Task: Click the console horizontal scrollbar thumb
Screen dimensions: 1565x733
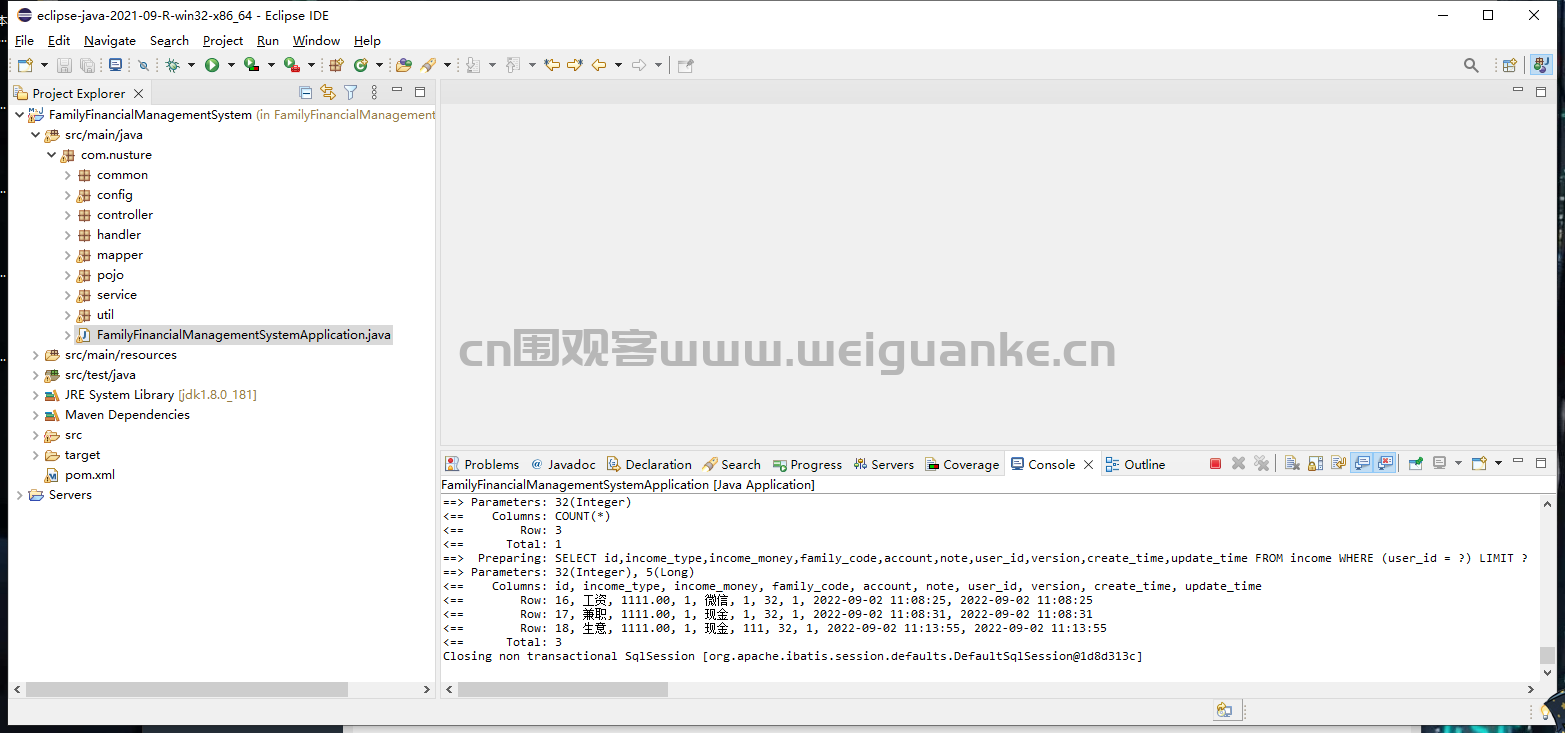Action: point(563,689)
